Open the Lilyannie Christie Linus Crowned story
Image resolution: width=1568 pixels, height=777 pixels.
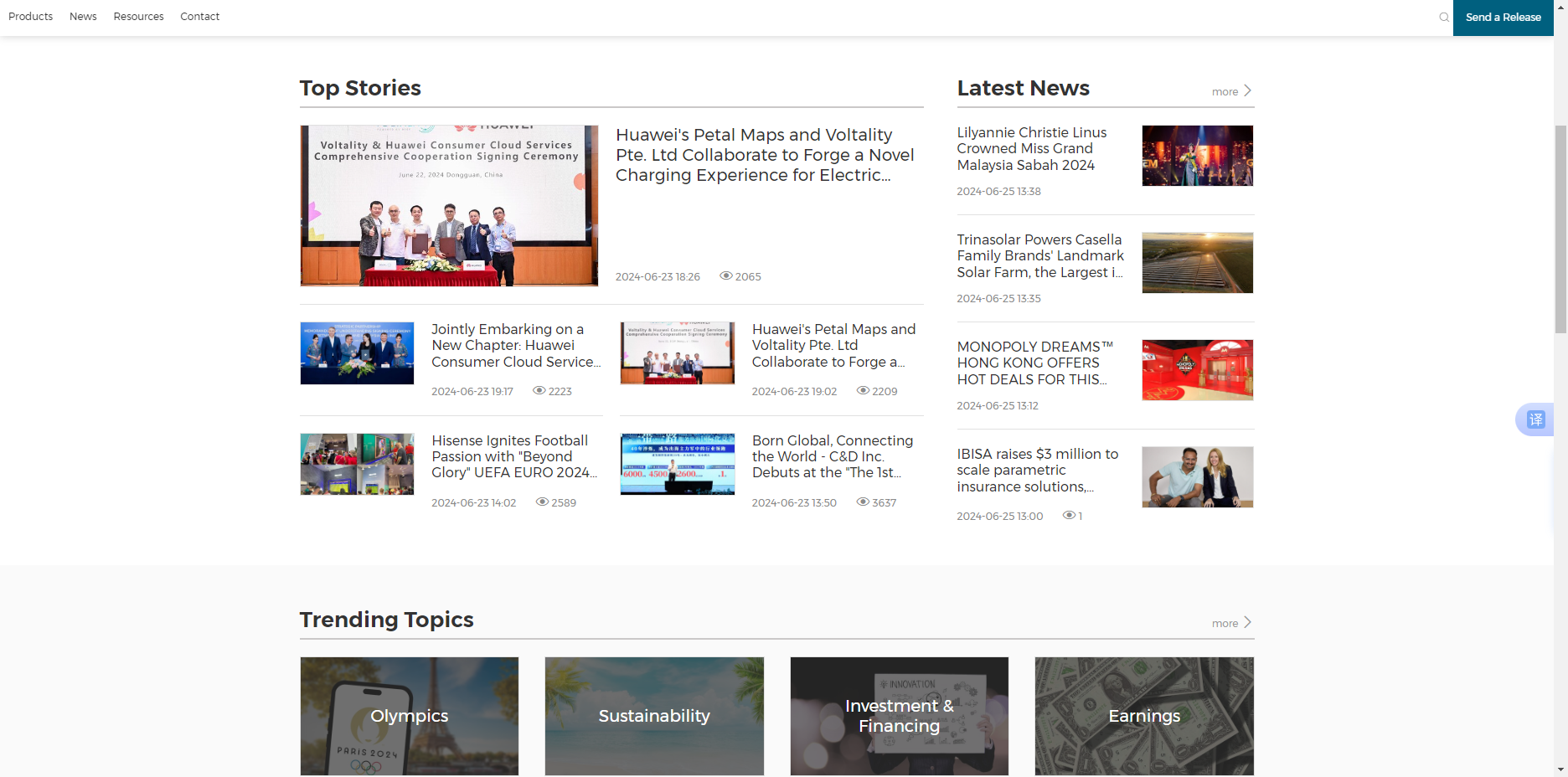(1032, 149)
